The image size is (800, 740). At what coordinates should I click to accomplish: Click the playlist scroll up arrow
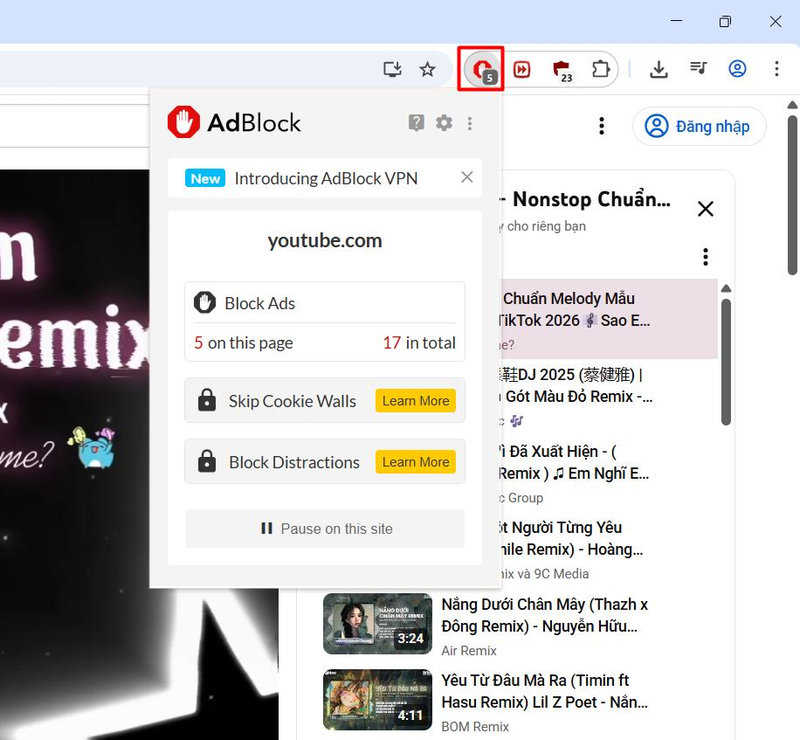(x=726, y=288)
